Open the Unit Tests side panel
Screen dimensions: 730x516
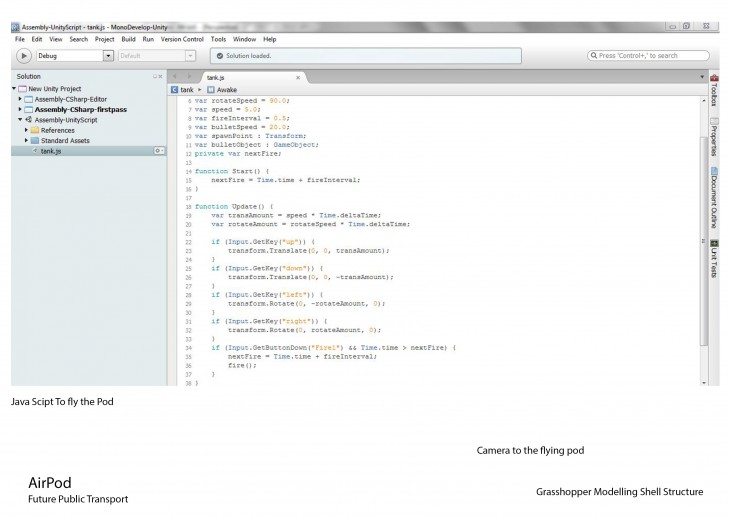pos(714,257)
